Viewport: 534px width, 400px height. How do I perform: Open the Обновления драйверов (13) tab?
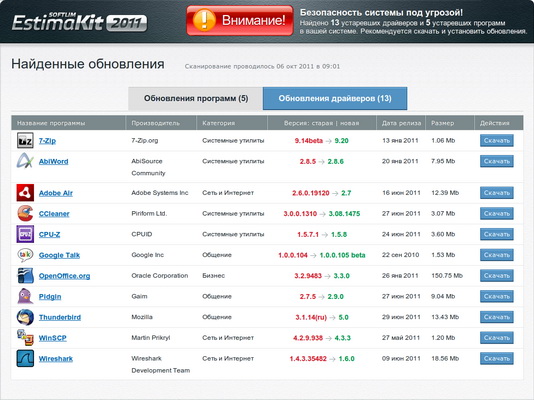(335, 99)
